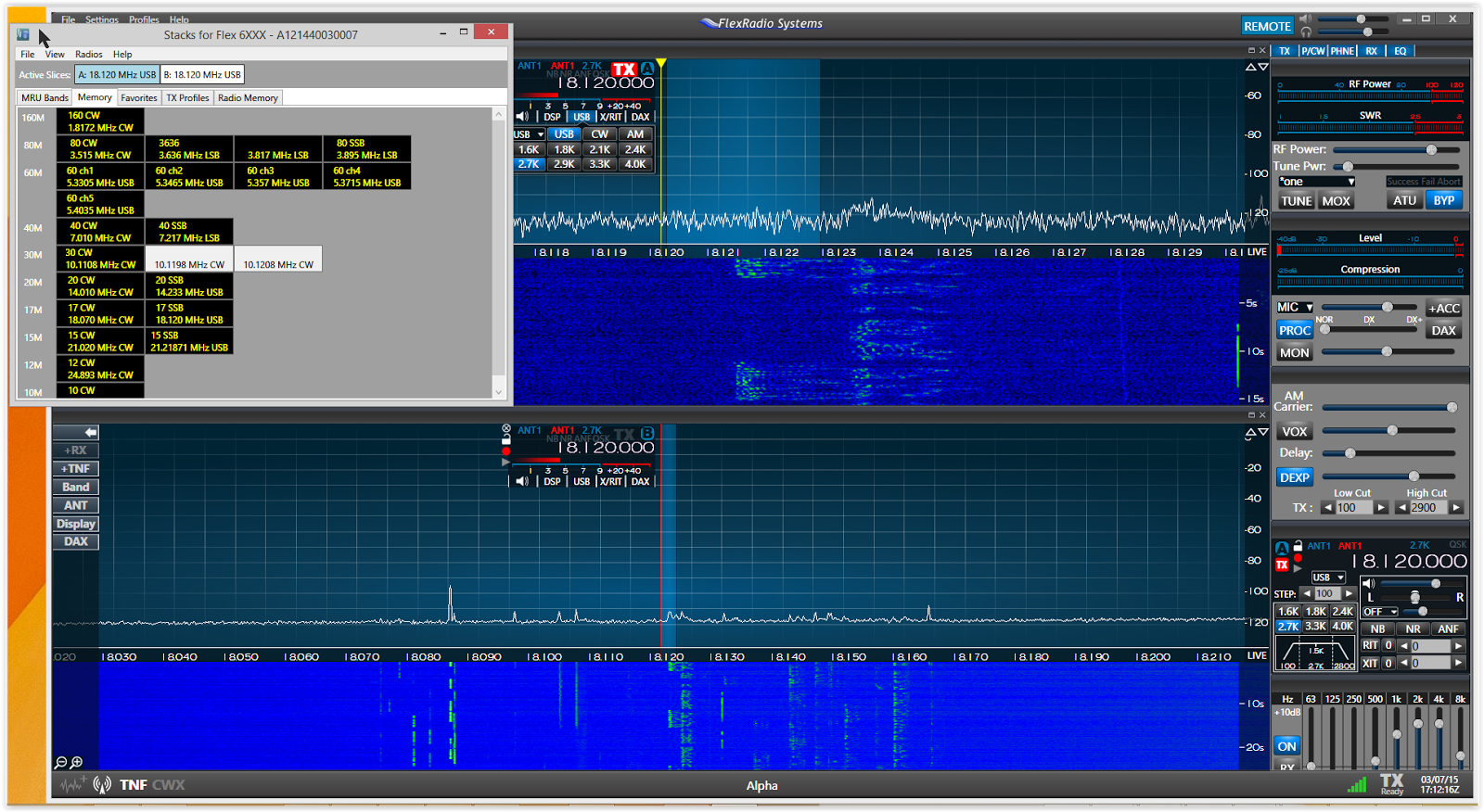The height and width of the screenshot is (812, 1484).
Task: Open the Profiles menu
Action: (144, 19)
